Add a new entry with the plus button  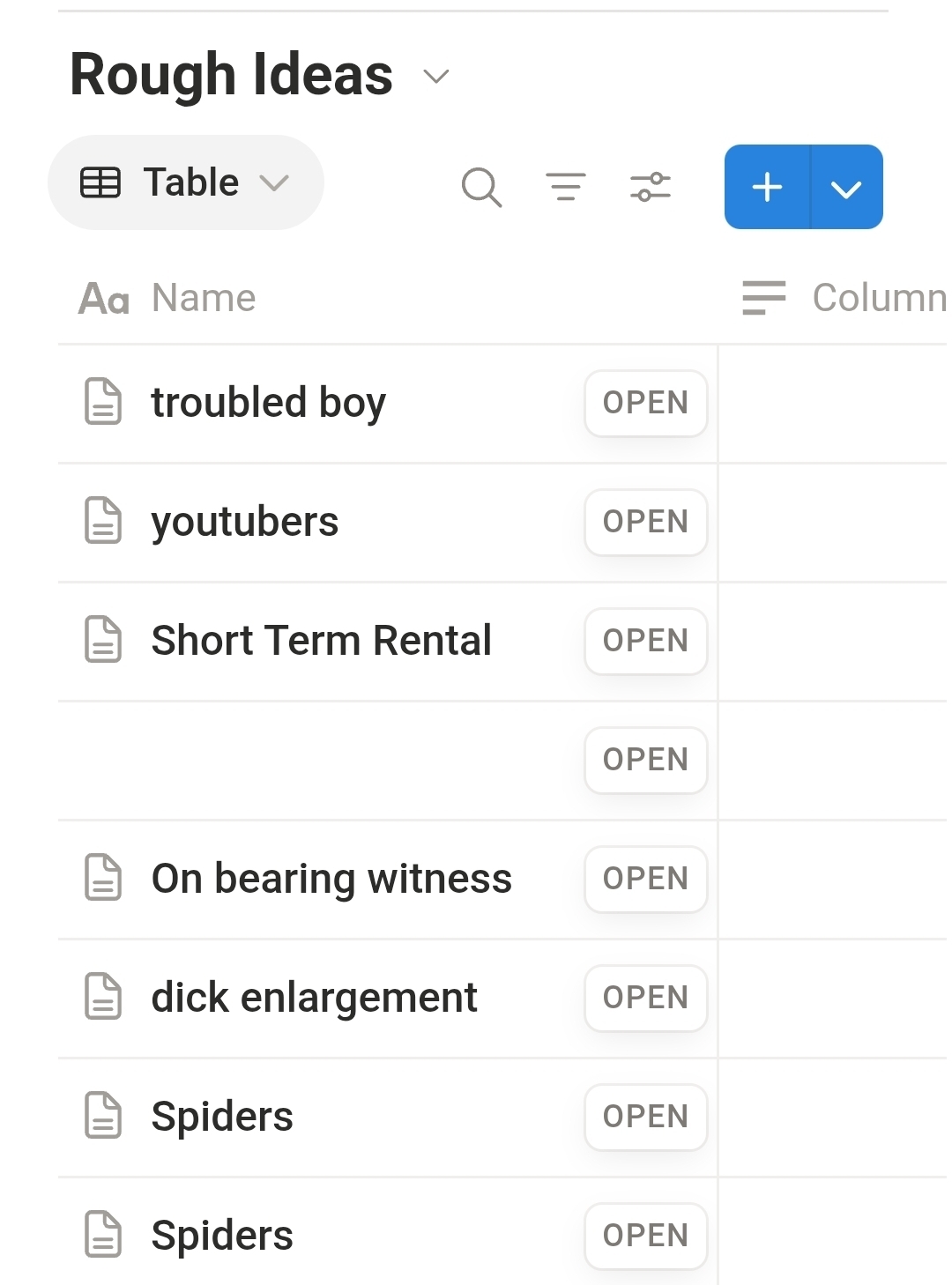[767, 188]
